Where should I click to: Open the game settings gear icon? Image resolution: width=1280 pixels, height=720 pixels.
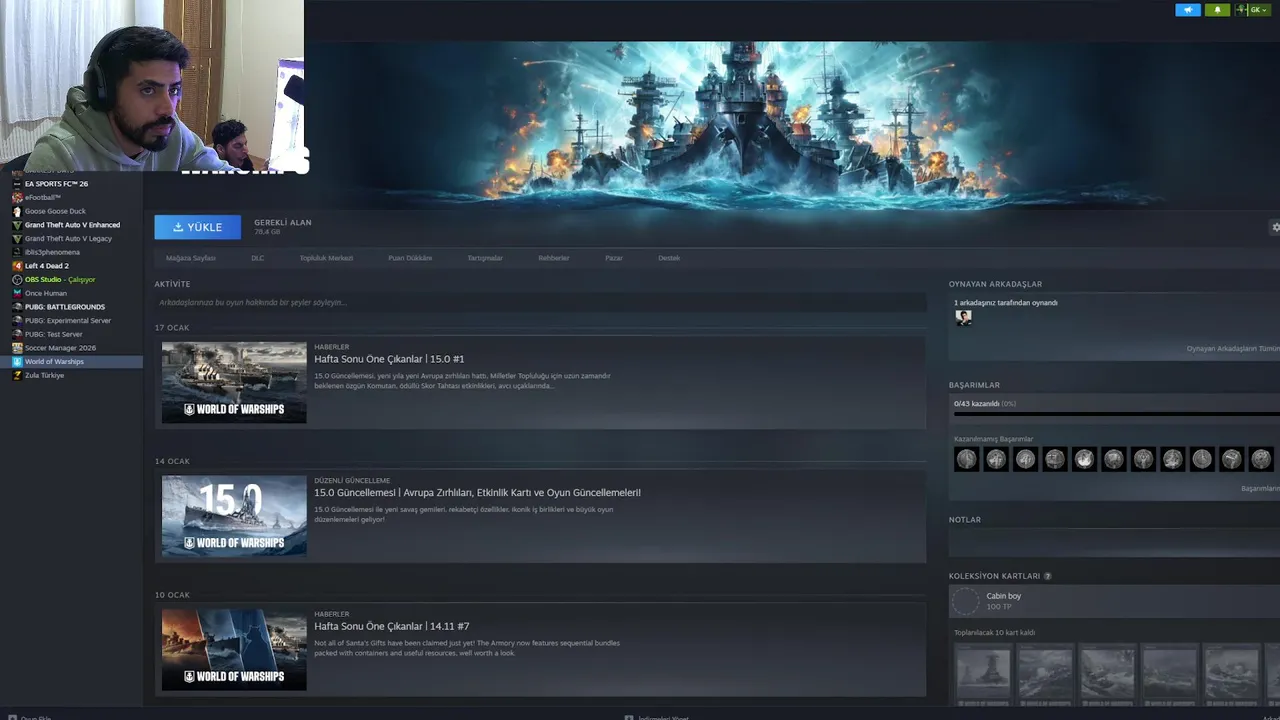pyautogui.click(x=1275, y=227)
